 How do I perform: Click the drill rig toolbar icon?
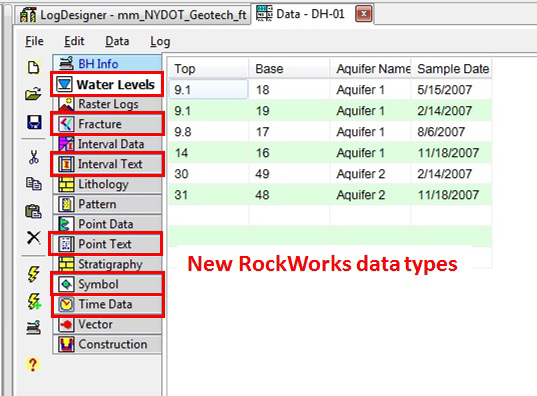[x=34, y=328]
